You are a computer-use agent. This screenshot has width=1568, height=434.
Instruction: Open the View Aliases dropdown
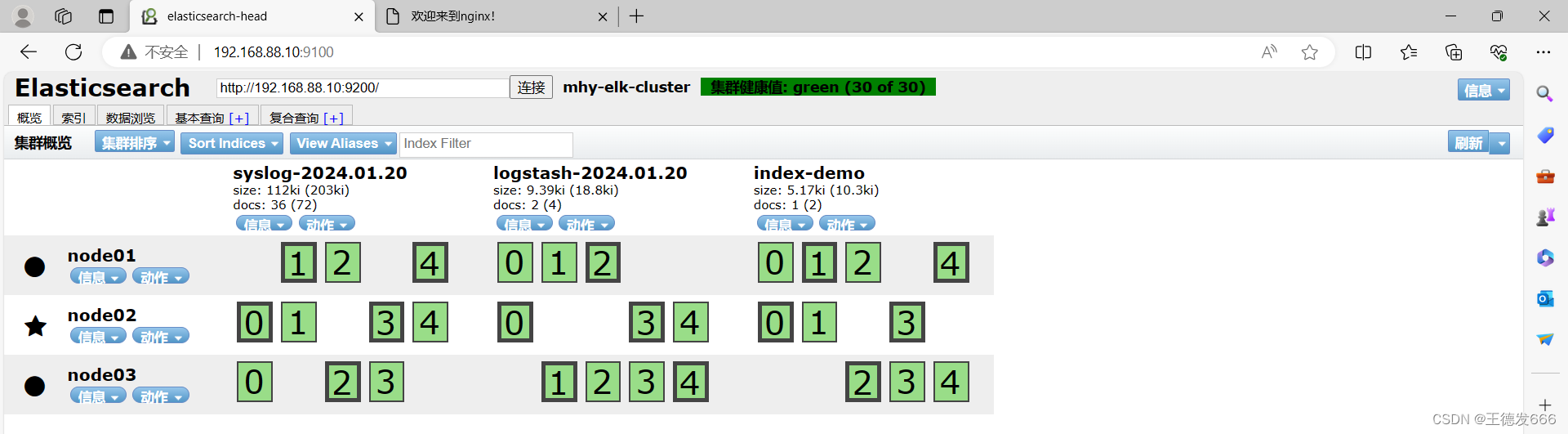tap(343, 143)
